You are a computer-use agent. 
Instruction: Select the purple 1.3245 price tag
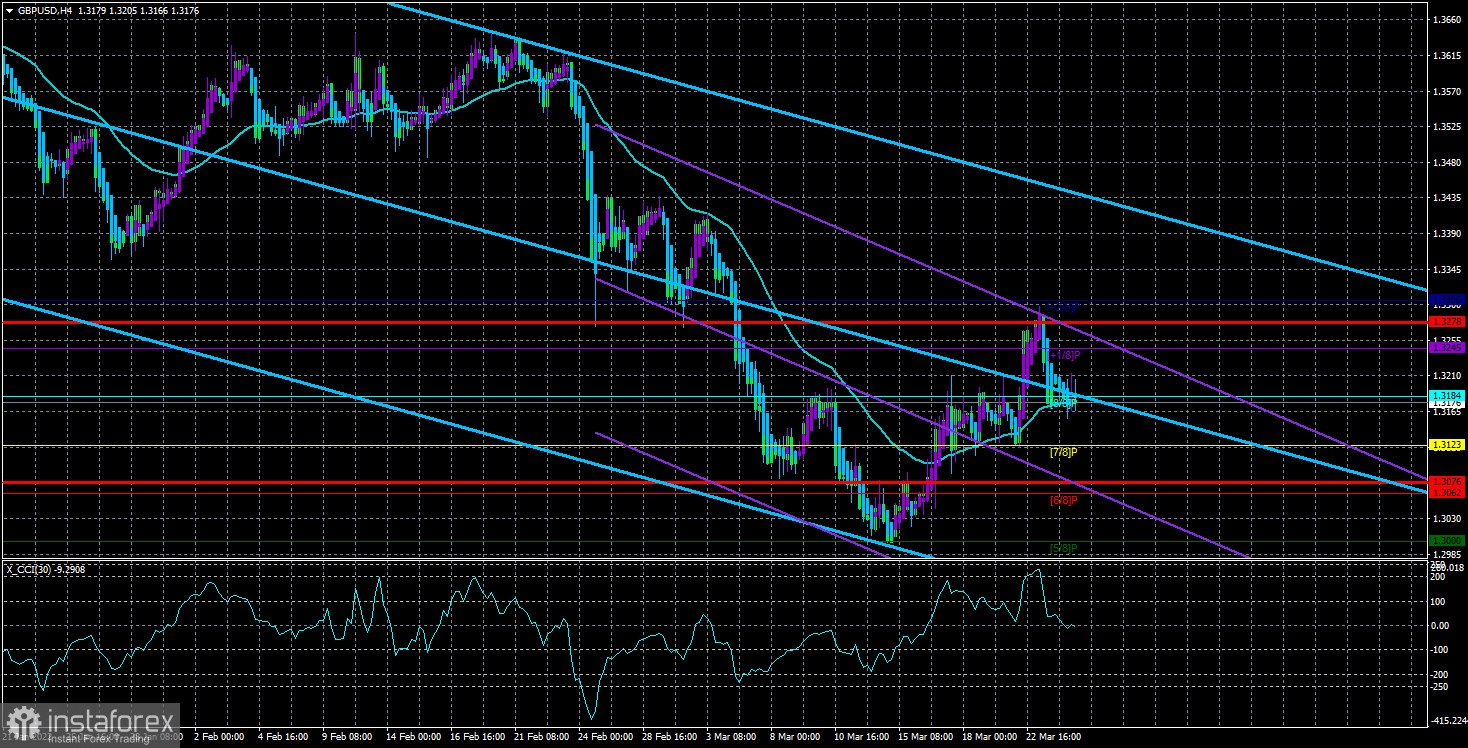tap(1448, 348)
